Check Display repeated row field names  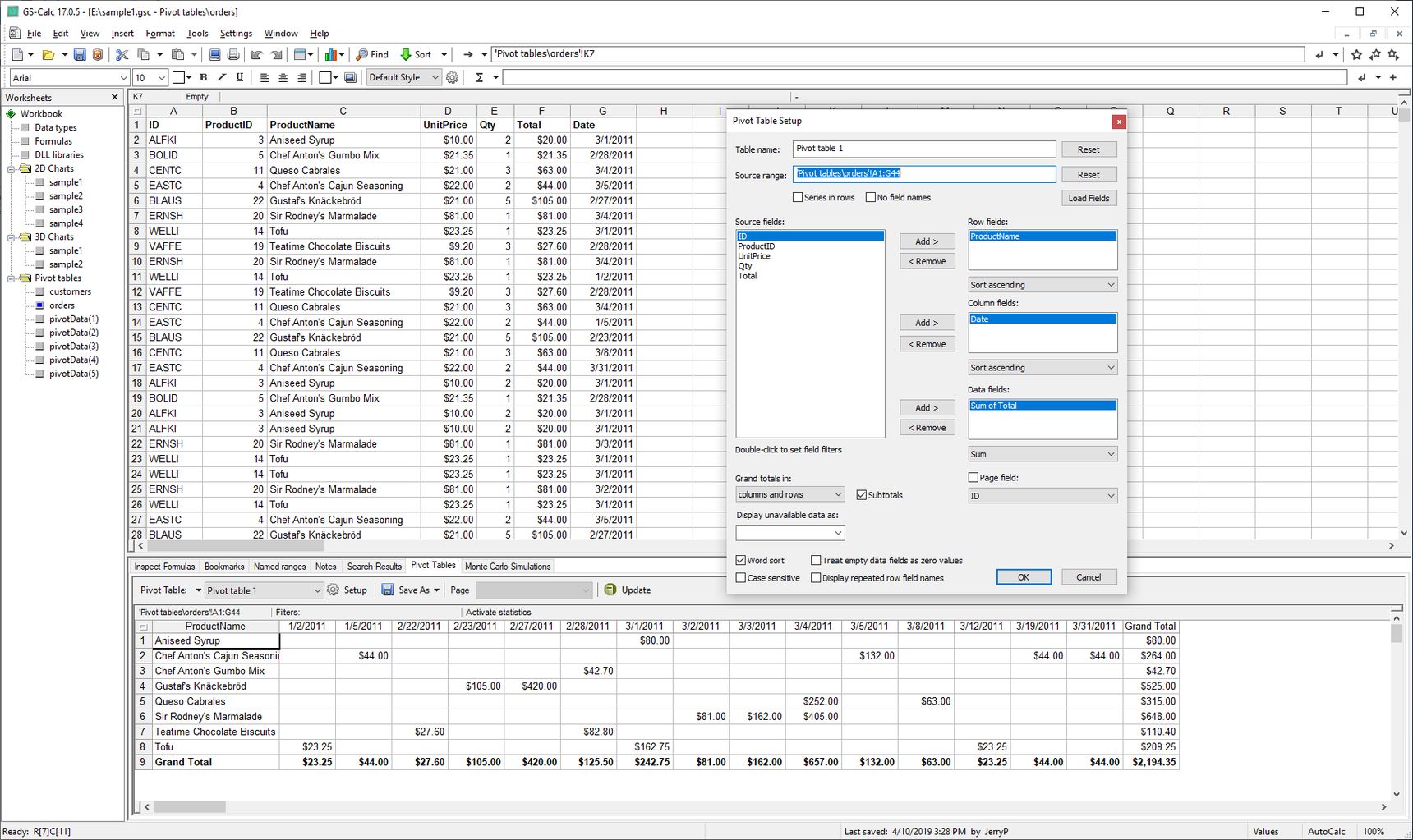[x=816, y=578]
